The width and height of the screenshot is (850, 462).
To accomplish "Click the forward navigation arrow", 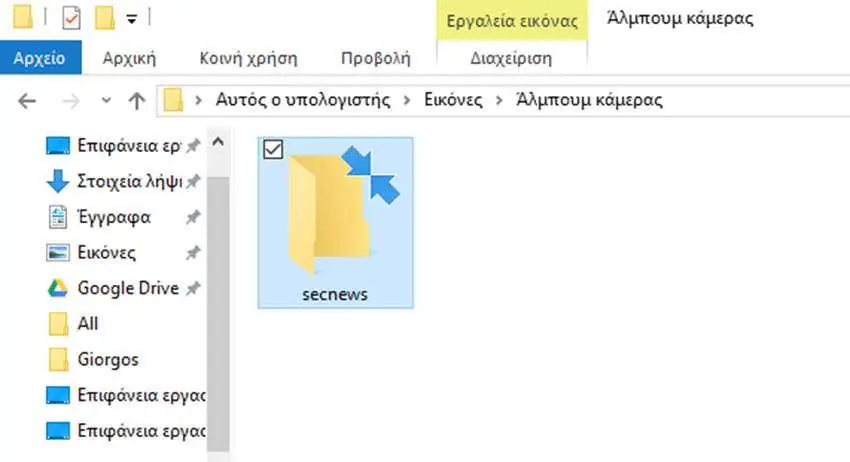I will pos(71,100).
